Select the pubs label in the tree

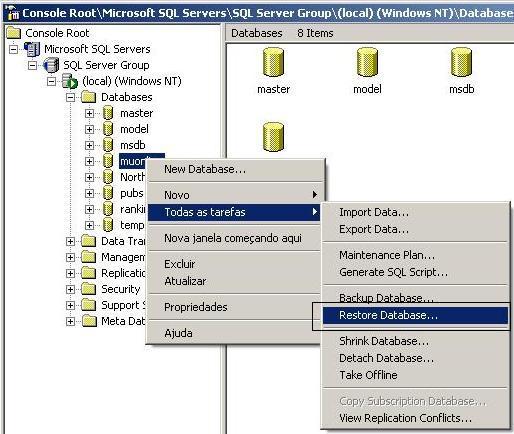132,193
